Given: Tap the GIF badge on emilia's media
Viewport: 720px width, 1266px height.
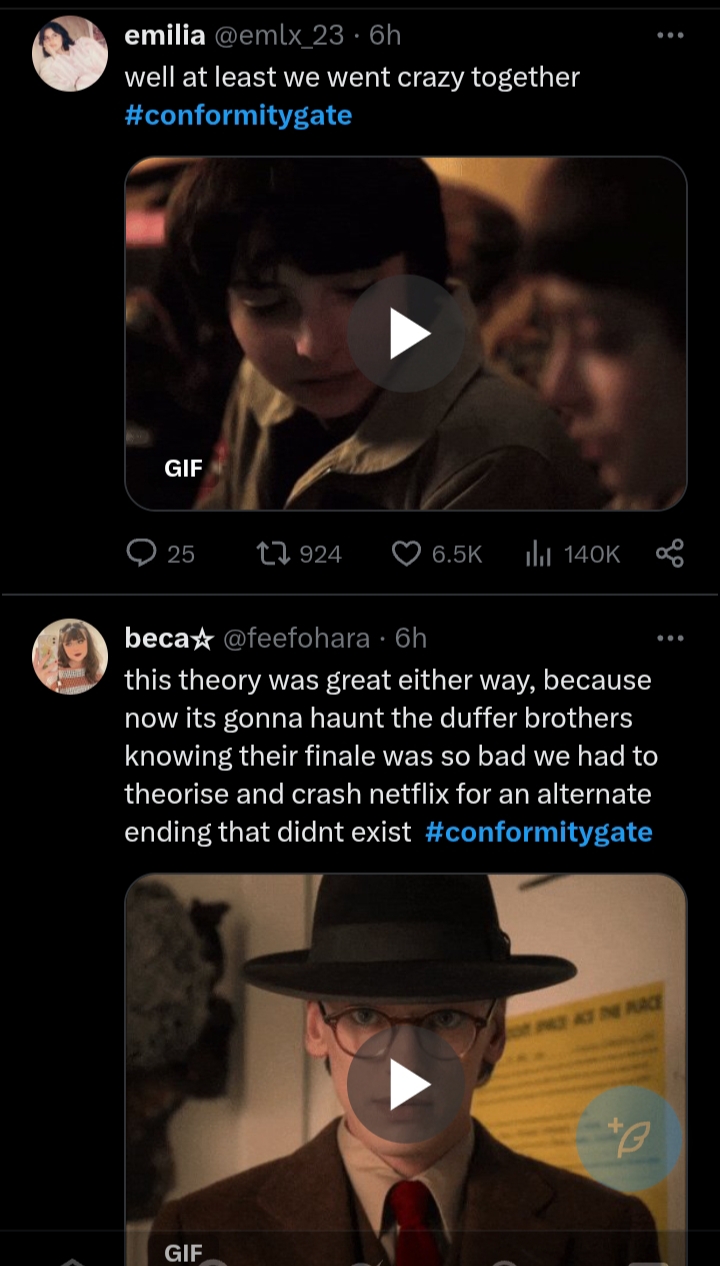Looking at the screenshot, I should point(183,467).
